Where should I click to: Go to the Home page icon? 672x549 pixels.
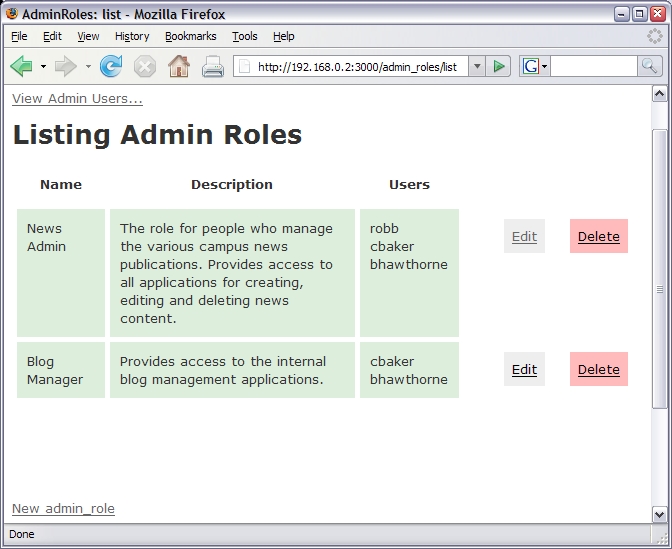[179, 66]
